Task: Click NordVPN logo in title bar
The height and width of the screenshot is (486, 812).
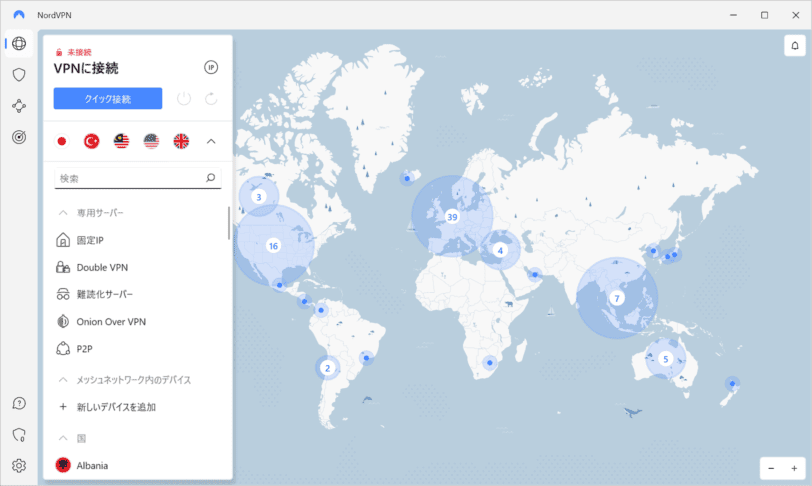Action: [x=19, y=15]
